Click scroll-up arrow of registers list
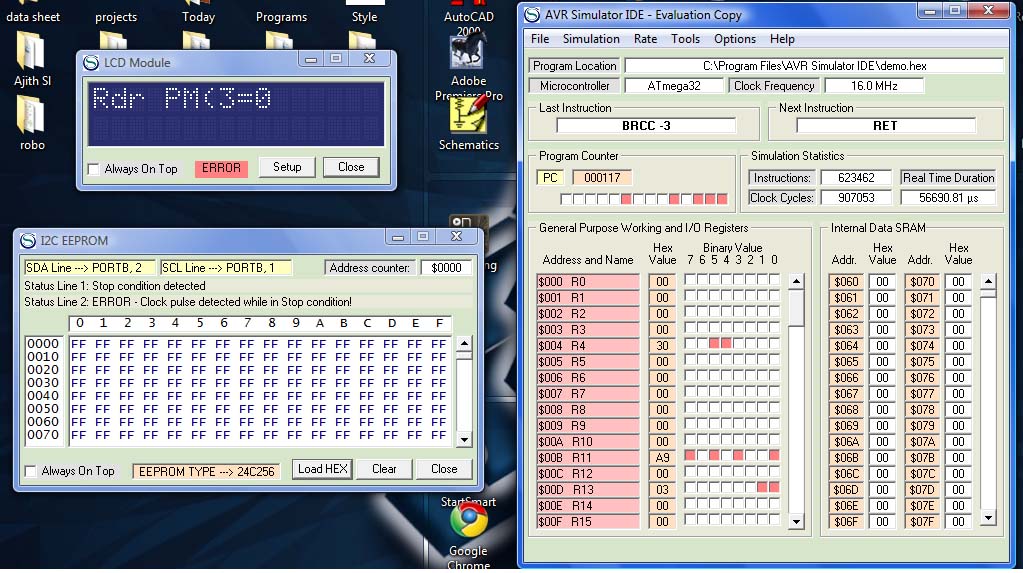This screenshot has height=573, width=1023. [x=796, y=282]
